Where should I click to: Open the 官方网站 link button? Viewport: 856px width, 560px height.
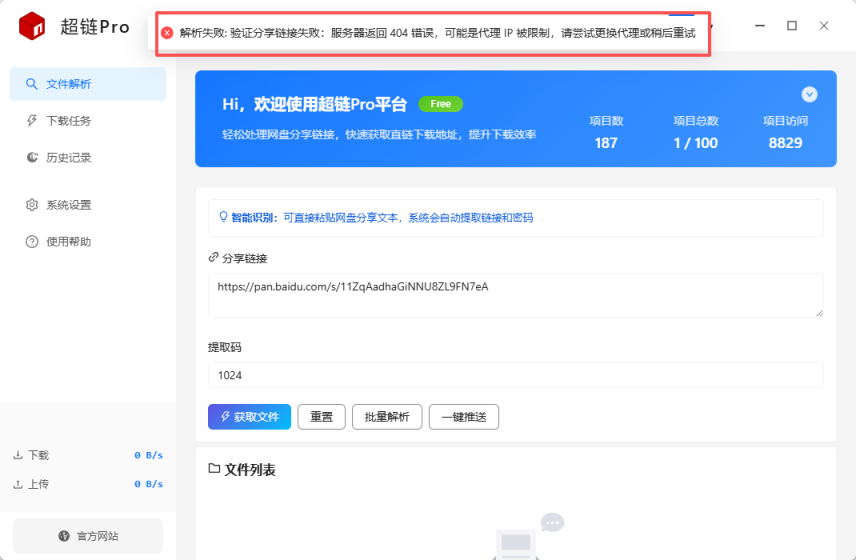coord(88,536)
